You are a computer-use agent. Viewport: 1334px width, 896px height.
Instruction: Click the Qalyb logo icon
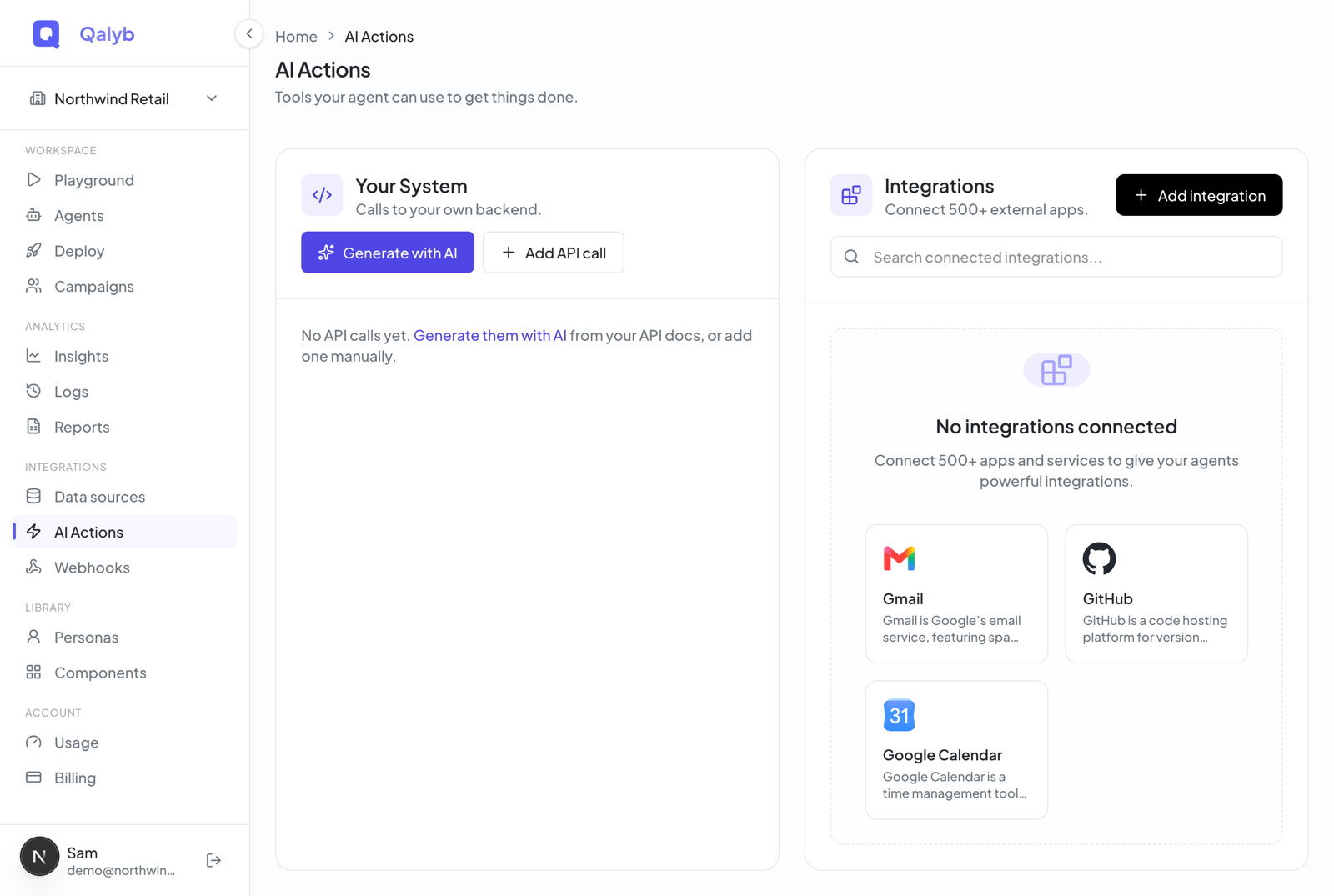pyautogui.click(x=46, y=33)
